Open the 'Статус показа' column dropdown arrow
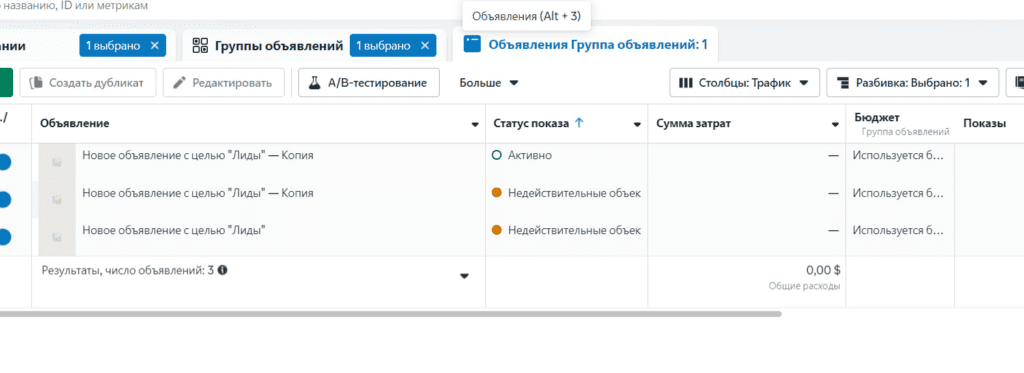Image resolution: width=1024 pixels, height=373 pixels. pyautogui.click(x=637, y=124)
